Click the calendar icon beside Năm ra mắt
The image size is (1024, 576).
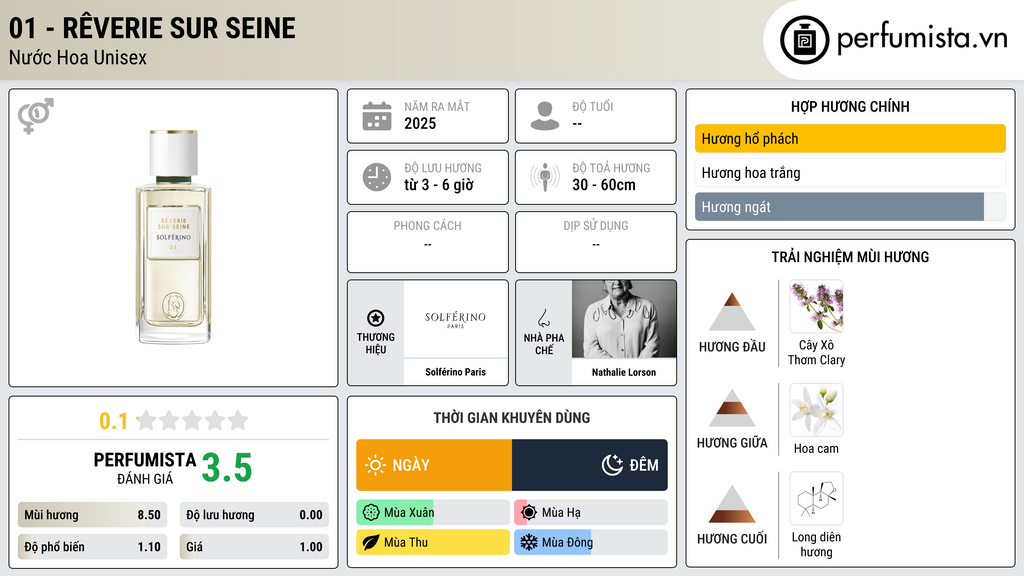click(x=377, y=116)
